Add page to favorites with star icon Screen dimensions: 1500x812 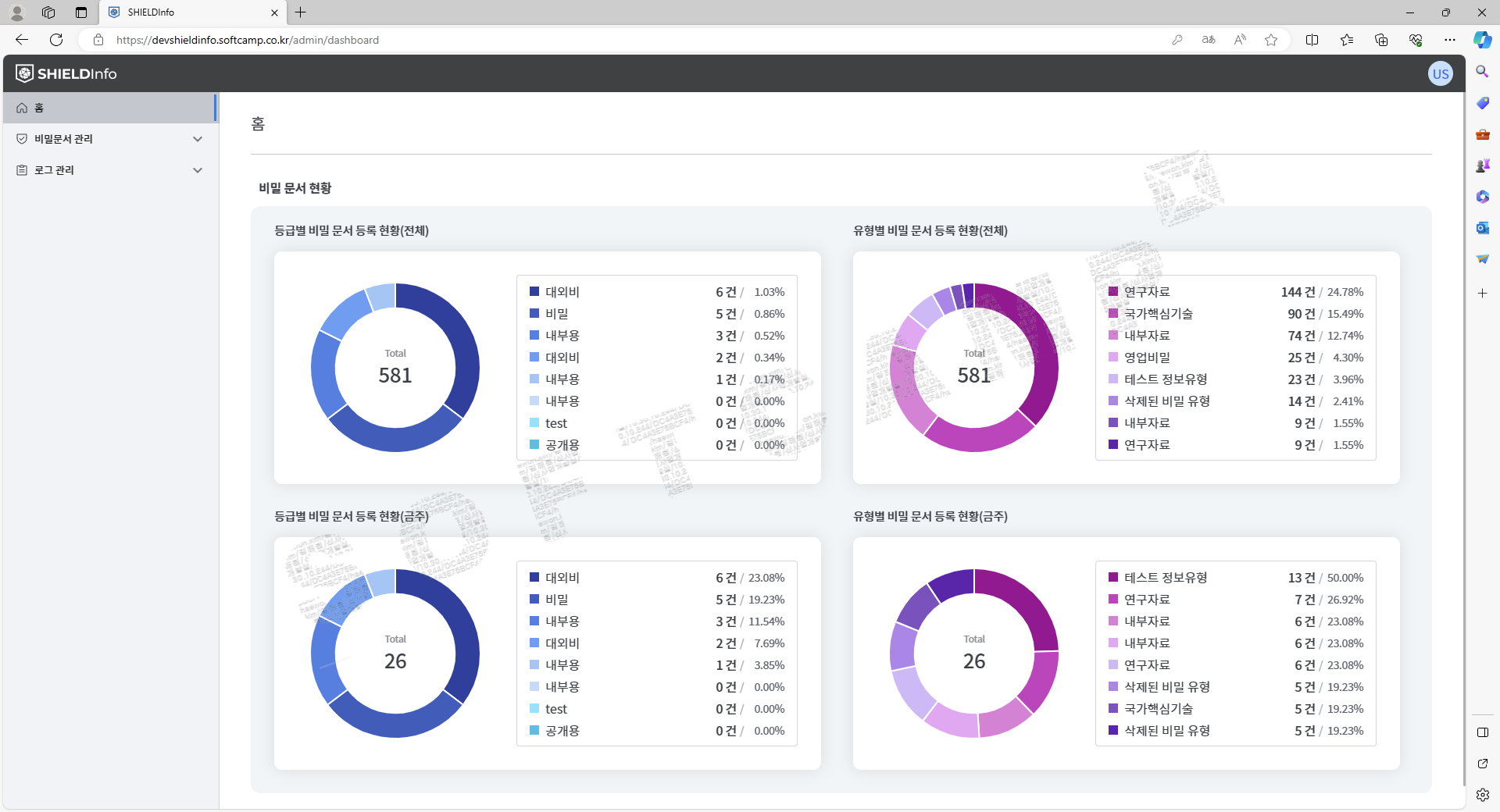[x=1271, y=40]
